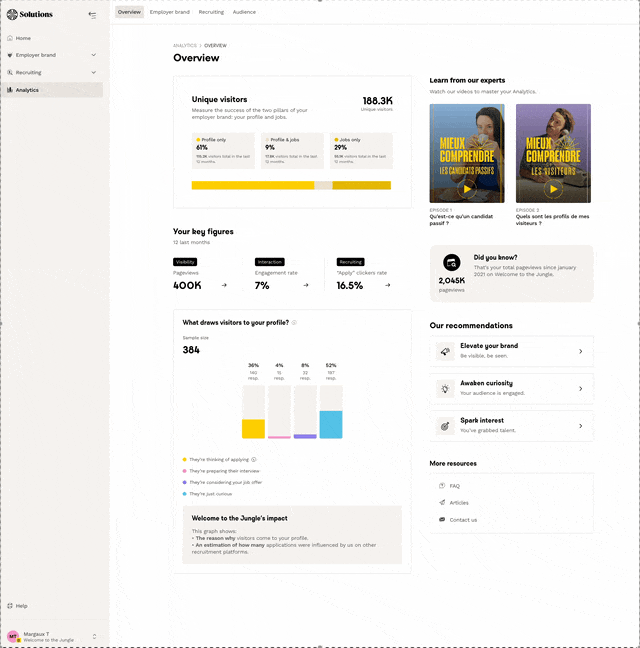Expand the Recruiting sidebar section
Image resolution: width=640 pixels, height=648 pixels.
pos(93,73)
